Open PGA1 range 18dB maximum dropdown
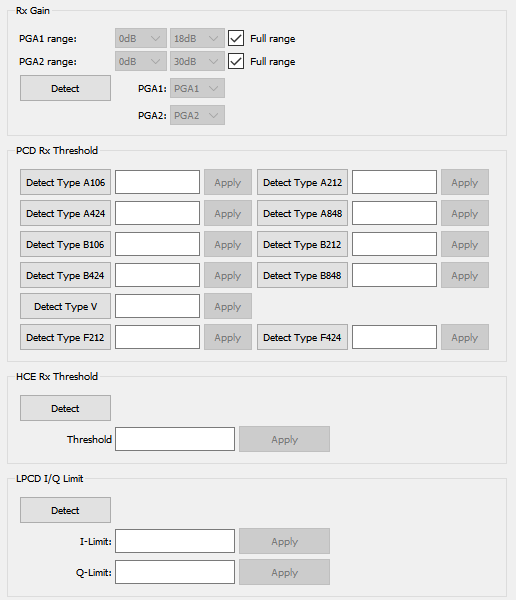 click(197, 38)
